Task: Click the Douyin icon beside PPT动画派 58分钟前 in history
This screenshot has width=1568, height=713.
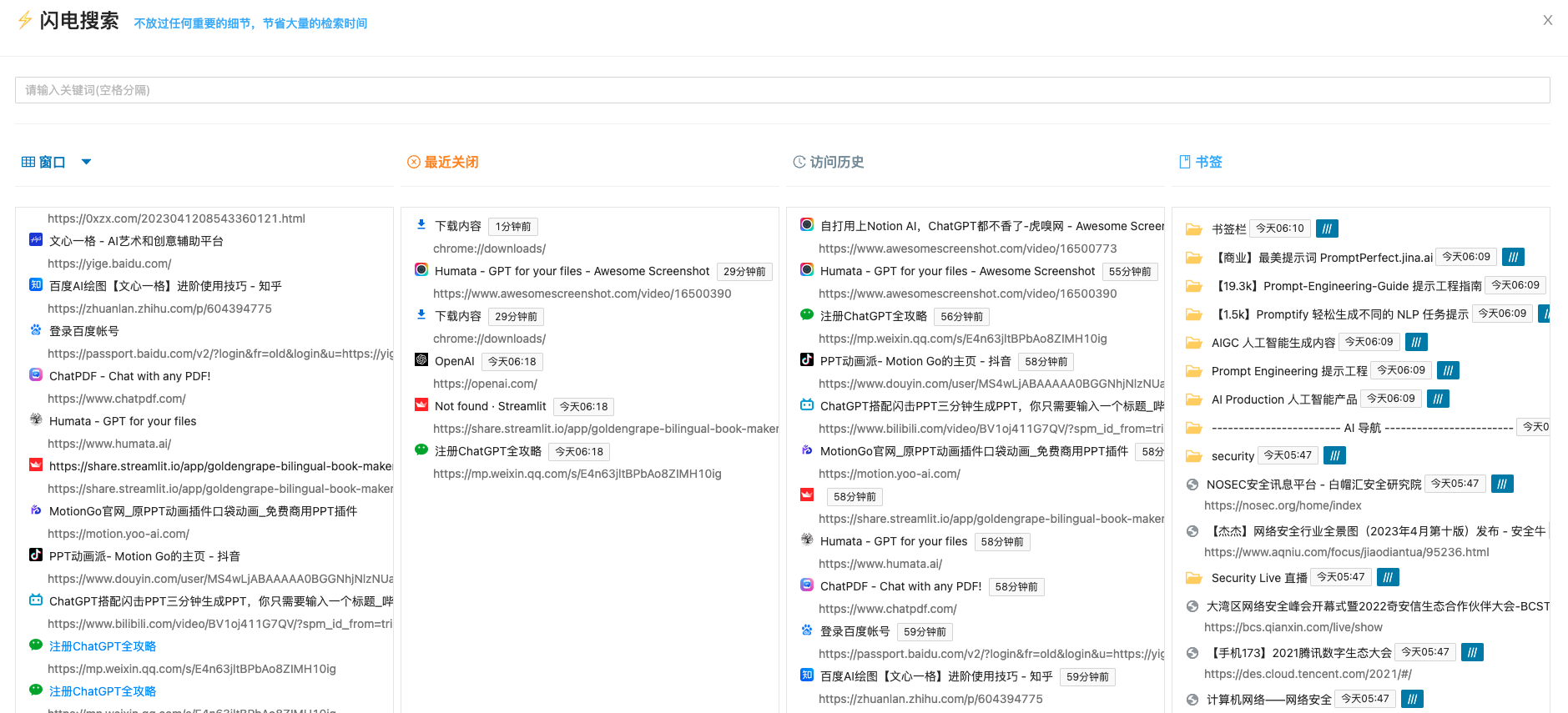Action: pyautogui.click(x=807, y=360)
